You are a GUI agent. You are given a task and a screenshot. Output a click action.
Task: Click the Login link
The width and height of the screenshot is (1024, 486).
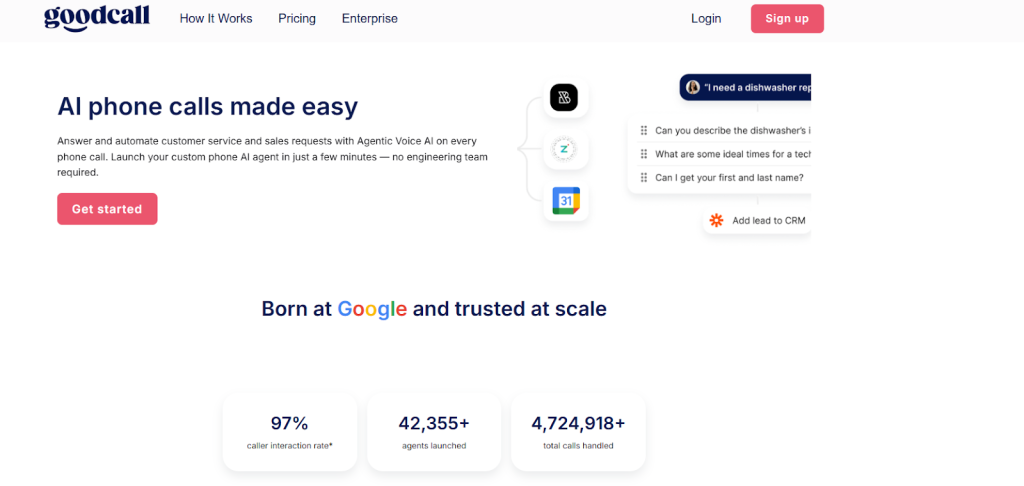coord(706,18)
